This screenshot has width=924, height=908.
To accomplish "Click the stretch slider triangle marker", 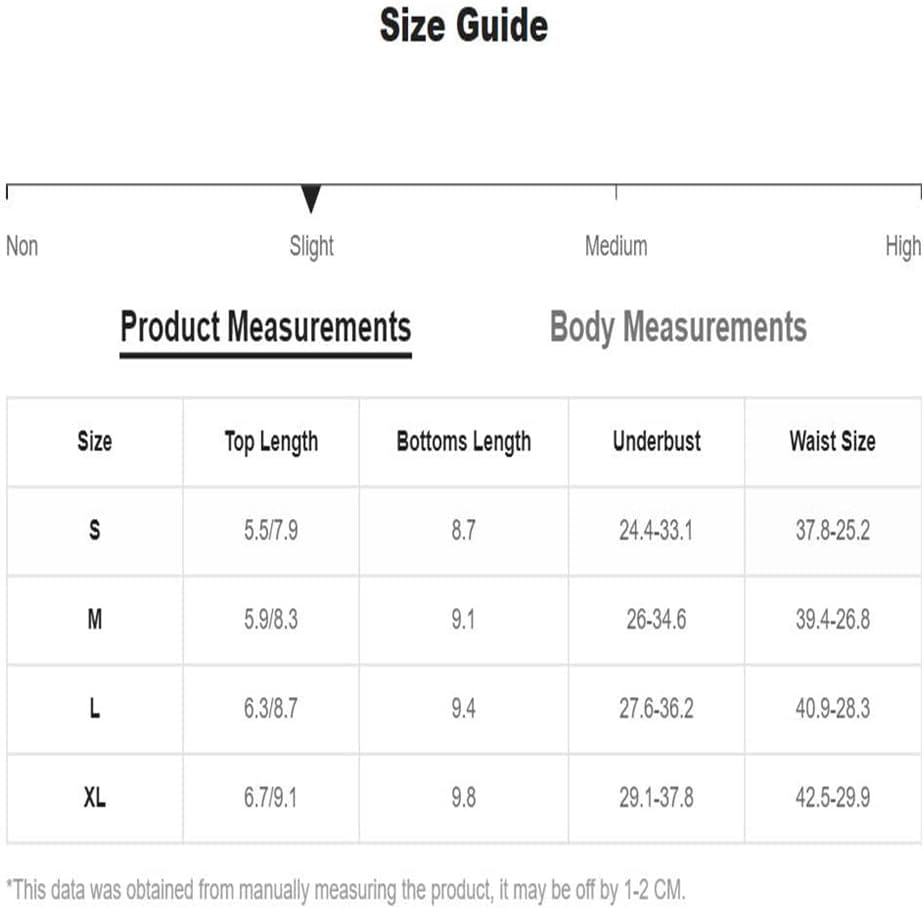I will coord(311,198).
